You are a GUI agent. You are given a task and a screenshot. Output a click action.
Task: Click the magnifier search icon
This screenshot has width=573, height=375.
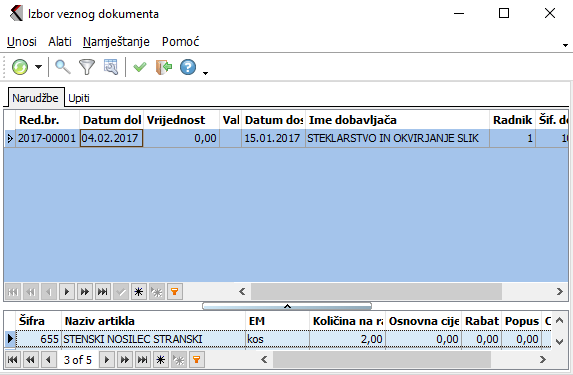coord(63,67)
